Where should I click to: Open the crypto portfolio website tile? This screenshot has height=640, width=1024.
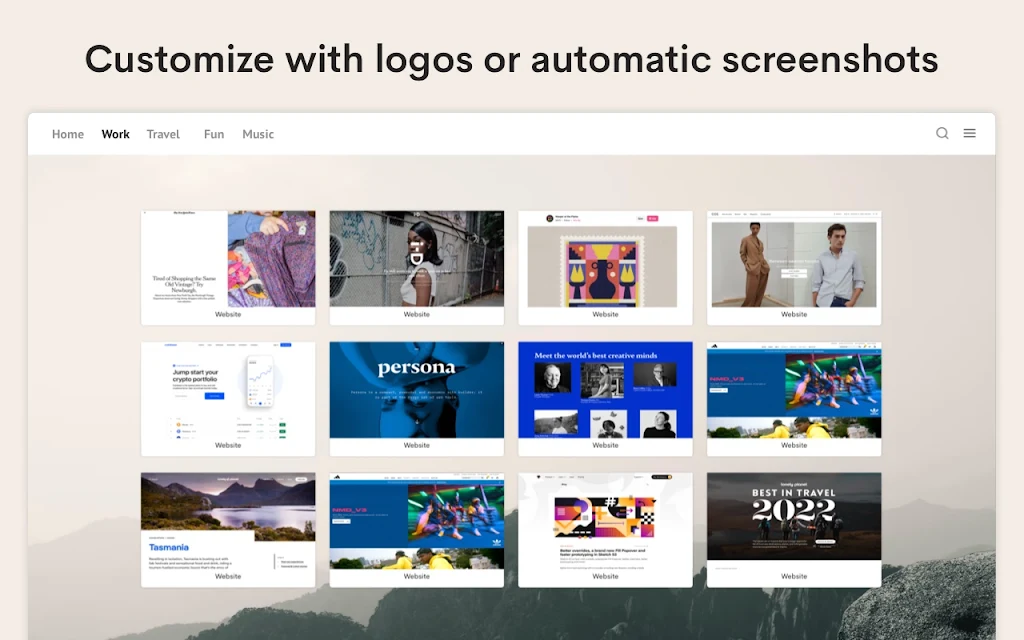228,398
